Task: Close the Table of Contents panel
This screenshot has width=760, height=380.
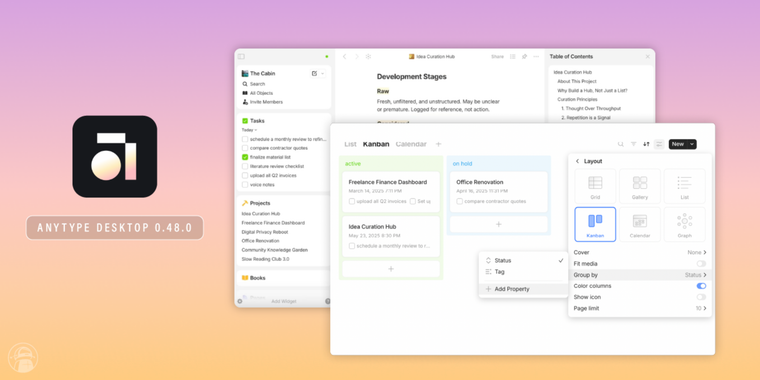Action: 648,57
